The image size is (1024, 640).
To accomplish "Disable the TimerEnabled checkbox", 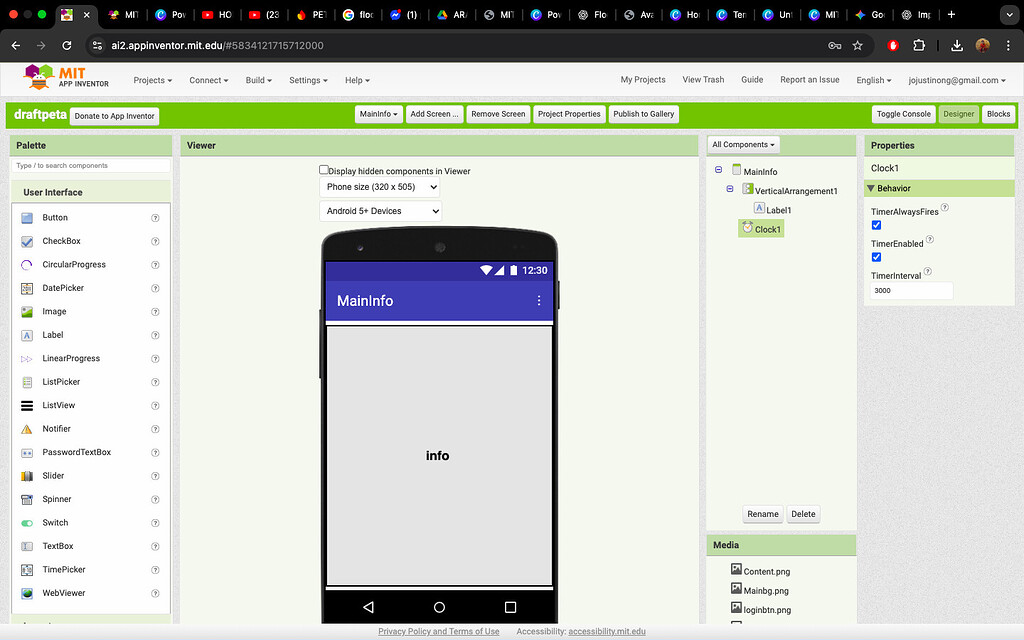I will [877, 257].
